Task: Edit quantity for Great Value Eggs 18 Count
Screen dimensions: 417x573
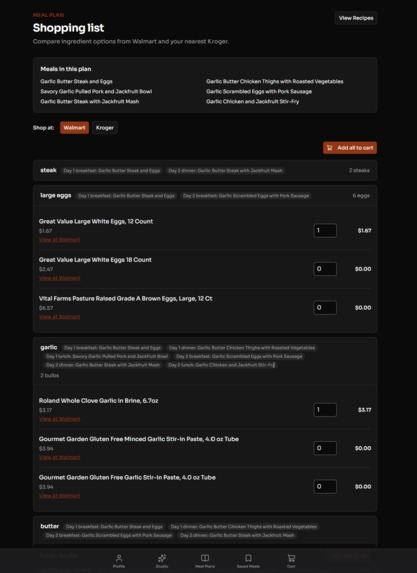Action: point(325,269)
